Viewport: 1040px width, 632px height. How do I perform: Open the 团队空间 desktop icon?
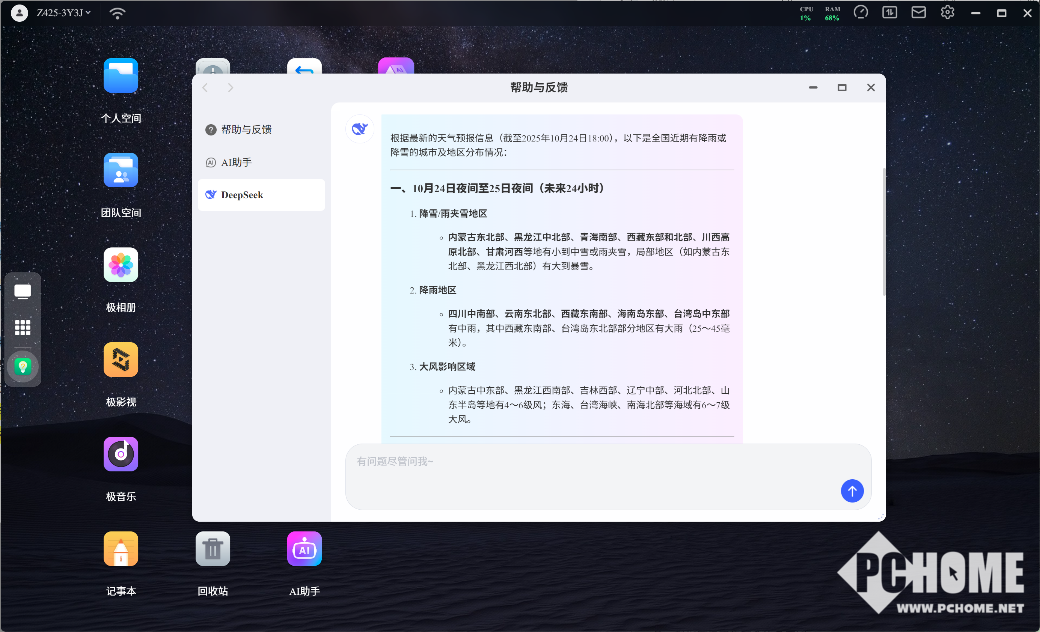coord(121,171)
